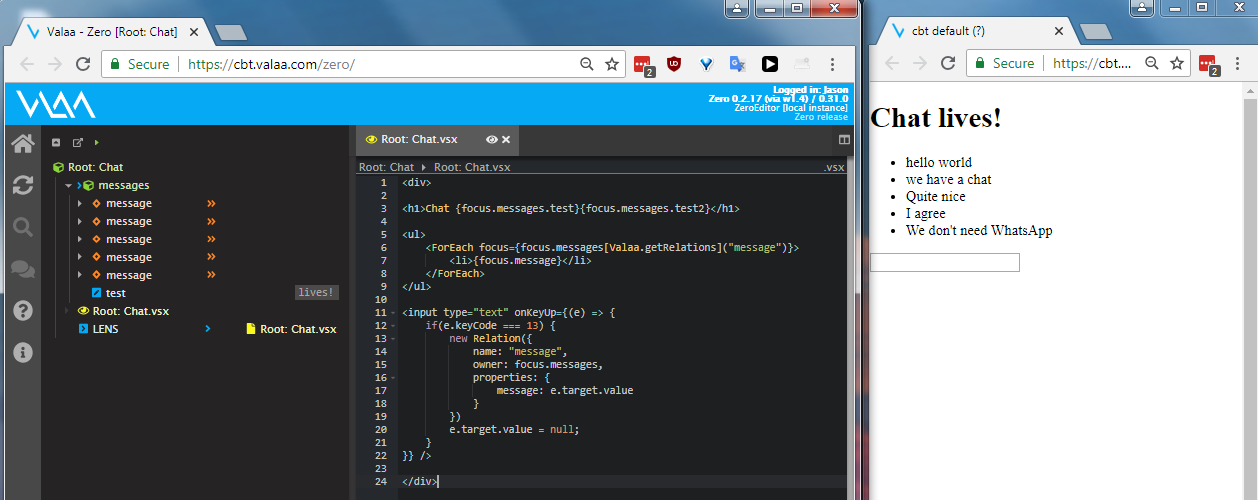Fold code at line 16 arrow

coord(394,378)
